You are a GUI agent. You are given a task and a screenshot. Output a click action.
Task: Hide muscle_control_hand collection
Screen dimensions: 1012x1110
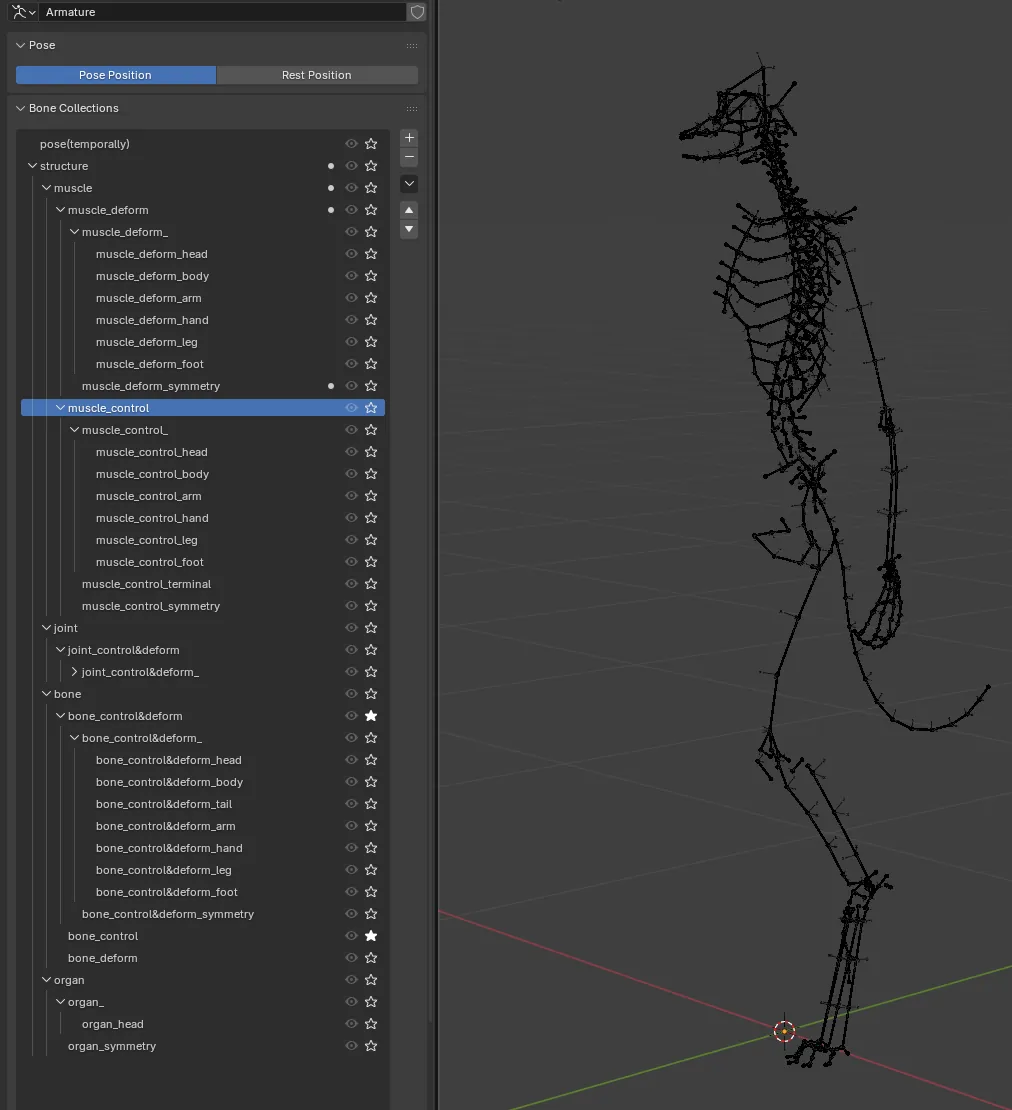351,517
